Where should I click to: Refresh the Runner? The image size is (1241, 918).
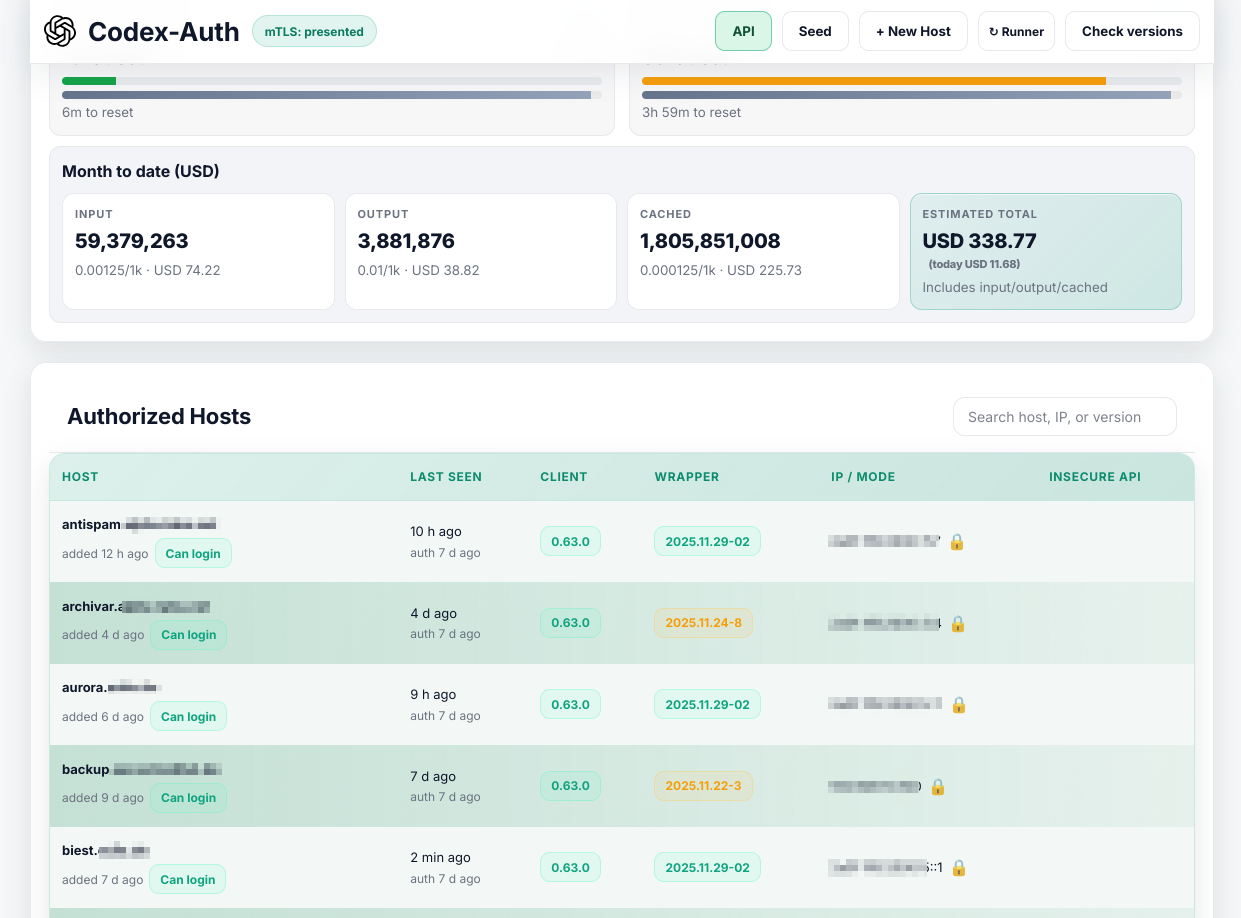1016,31
